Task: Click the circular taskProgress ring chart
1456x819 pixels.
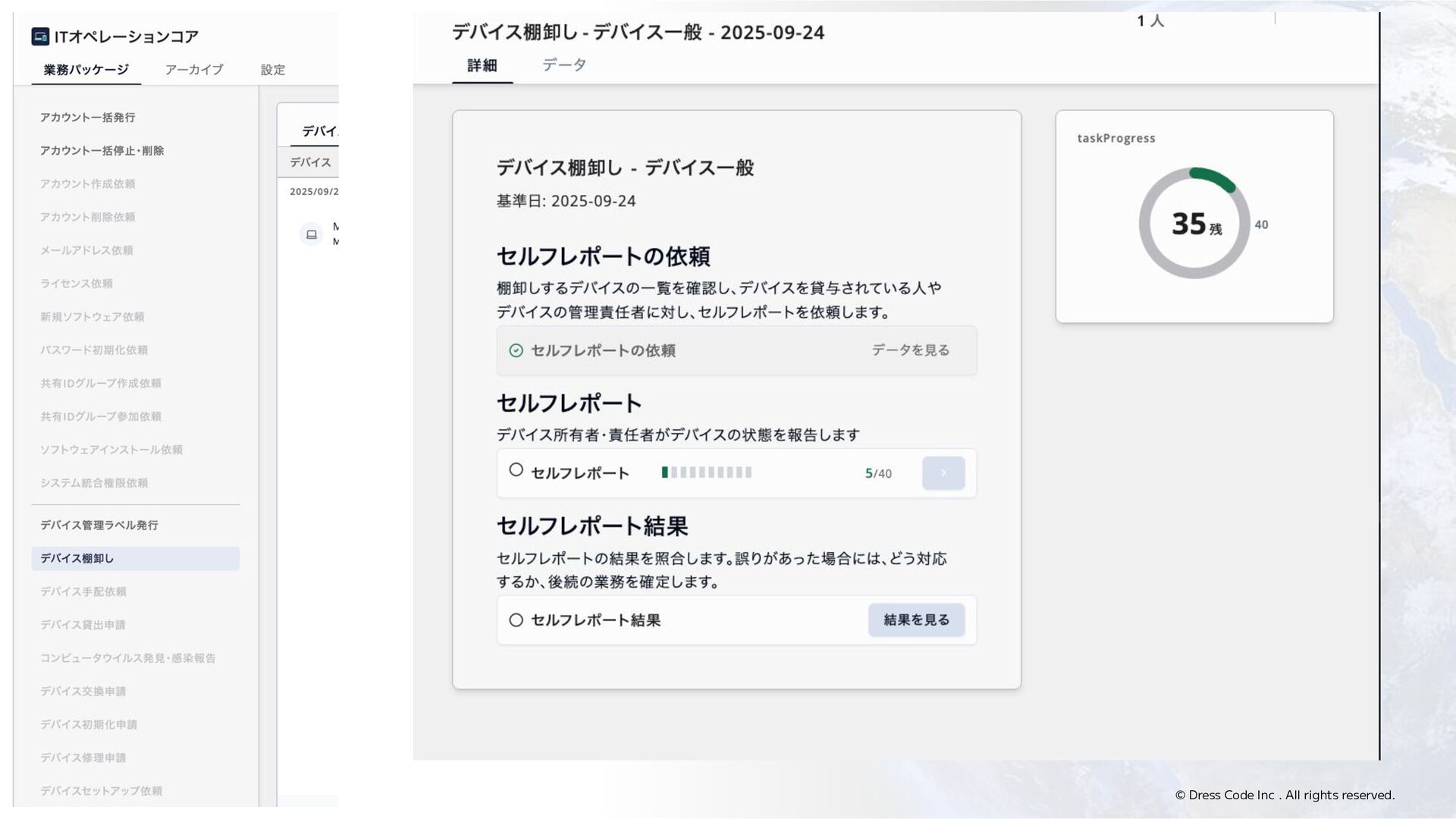Action: (x=1194, y=223)
